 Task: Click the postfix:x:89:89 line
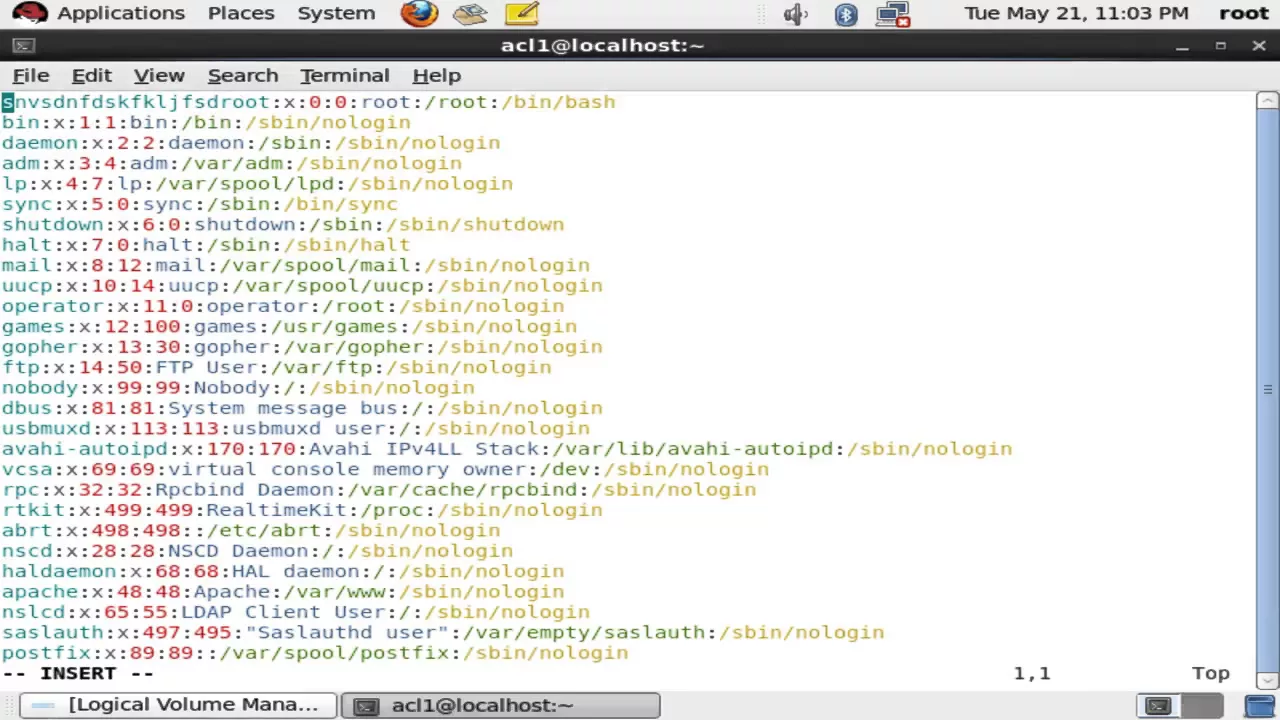click(x=315, y=653)
